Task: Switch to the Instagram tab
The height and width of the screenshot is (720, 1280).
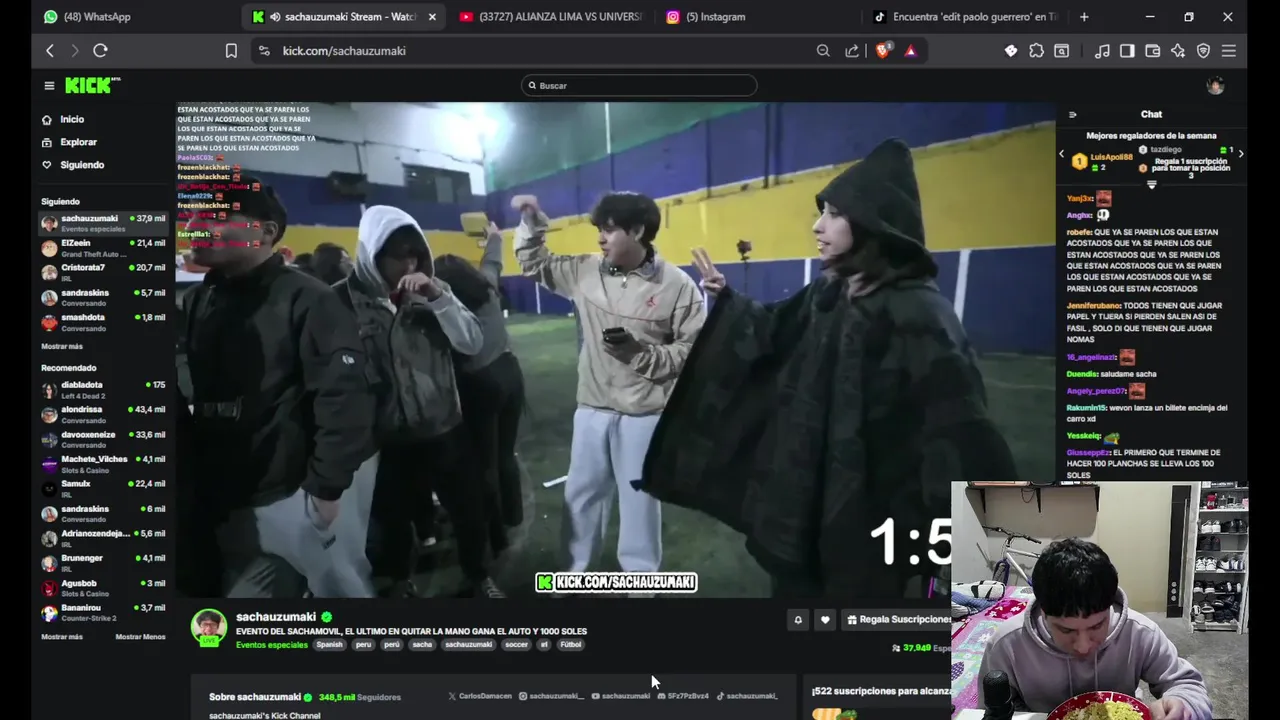Action: pyautogui.click(x=755, y=17)
